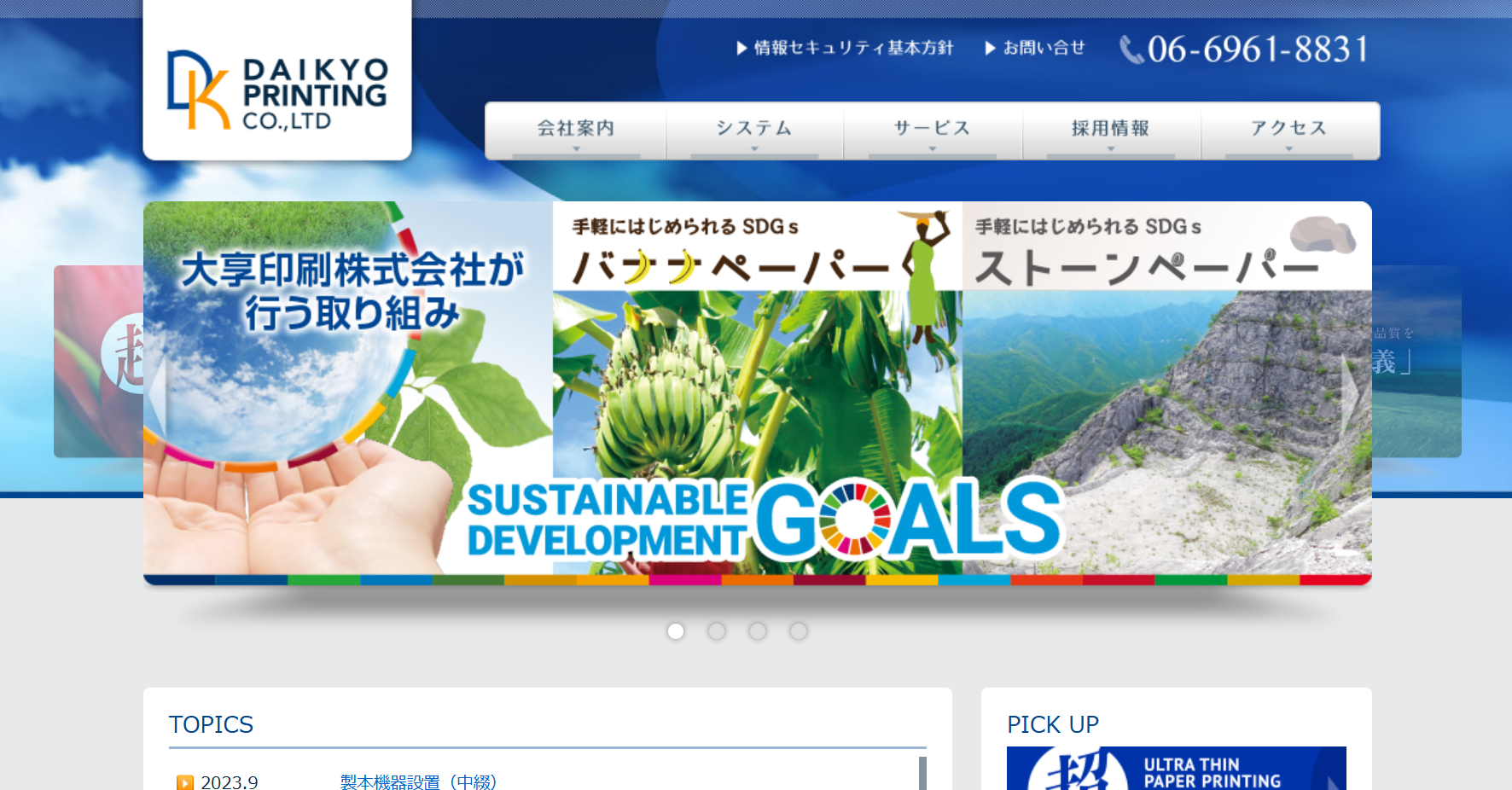Select the second carousel dot
Viewport: 1512px width, 790px height.
point(717,631)
